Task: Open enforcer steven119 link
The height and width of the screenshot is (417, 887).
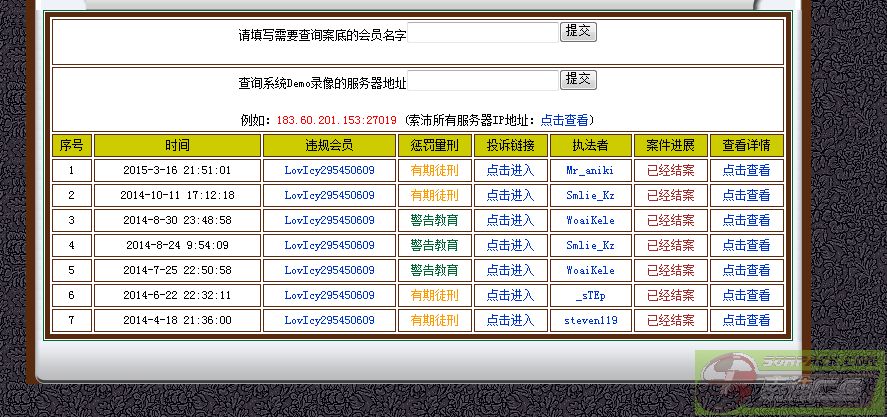Action: [590, 320]
